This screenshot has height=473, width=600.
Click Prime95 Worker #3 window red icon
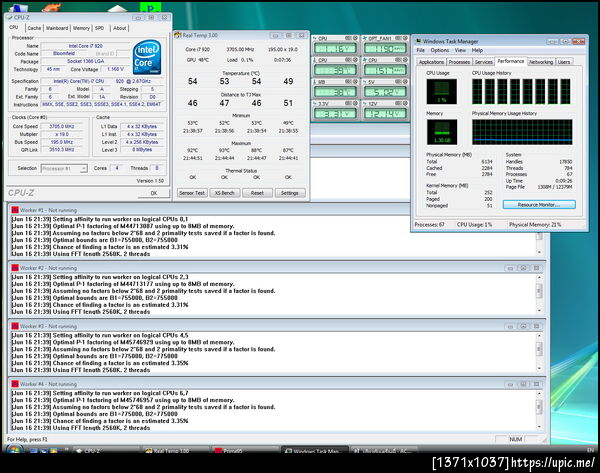point(15,326)
